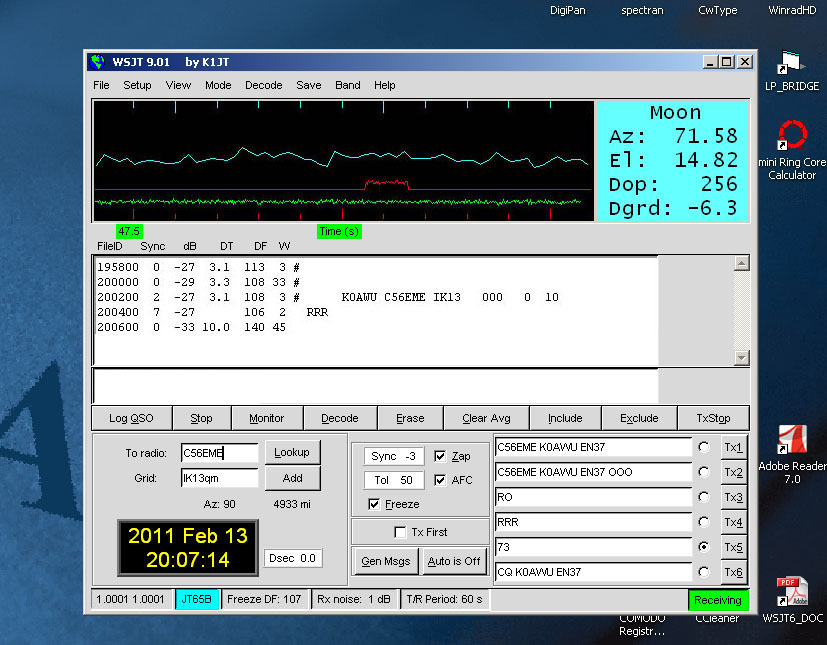
Task: Open the Setup menu
Action: (x=137, y=85)
